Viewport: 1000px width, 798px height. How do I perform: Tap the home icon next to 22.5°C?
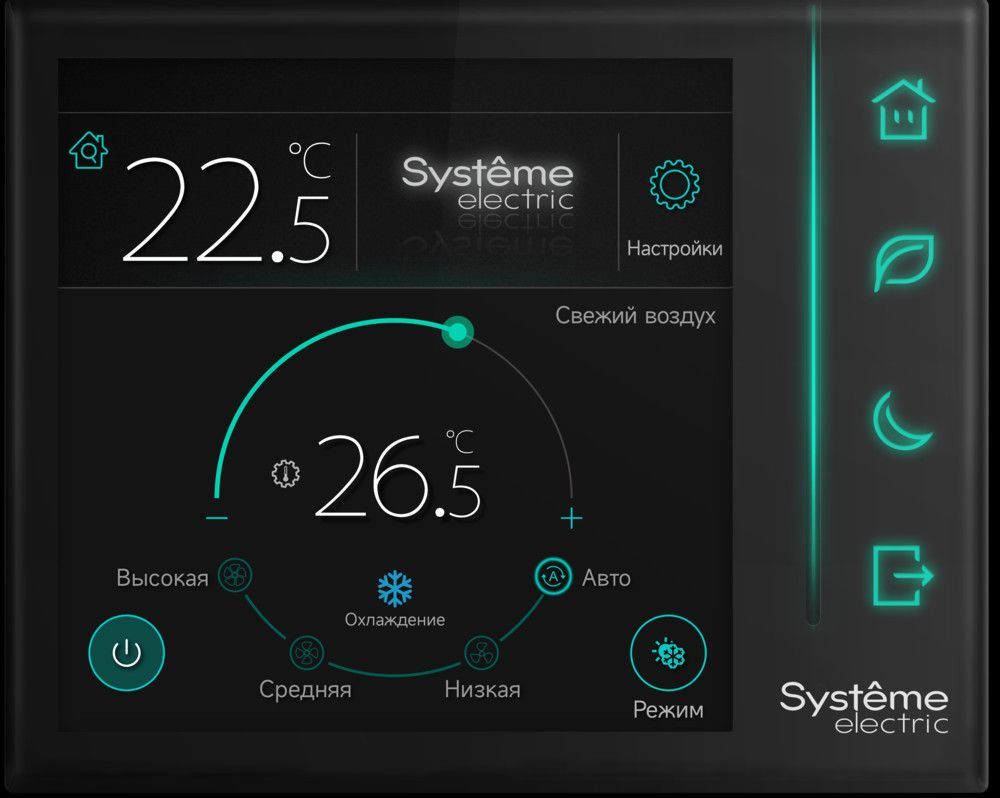tap(88, 152)
